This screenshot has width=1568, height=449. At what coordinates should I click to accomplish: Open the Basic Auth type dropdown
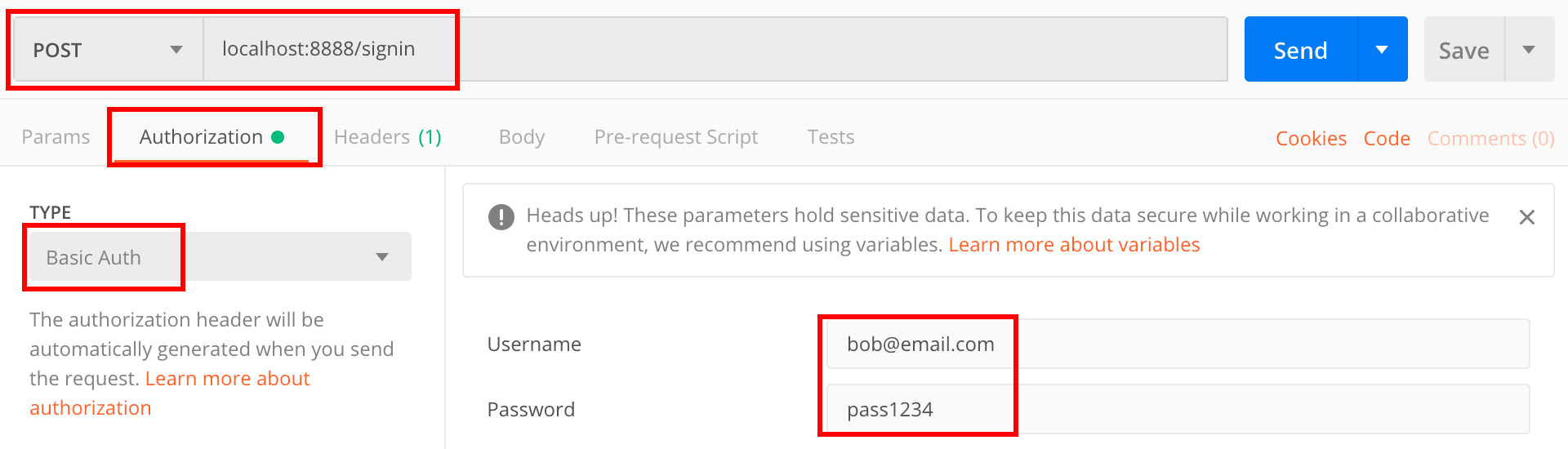coord(219,257)
